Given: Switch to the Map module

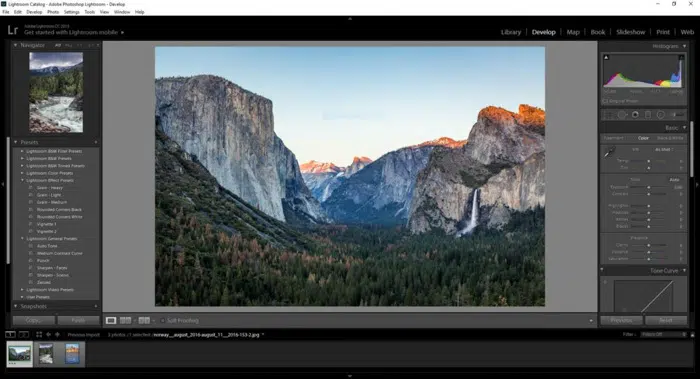Looking at the screenshot, I should click(573, 32).
